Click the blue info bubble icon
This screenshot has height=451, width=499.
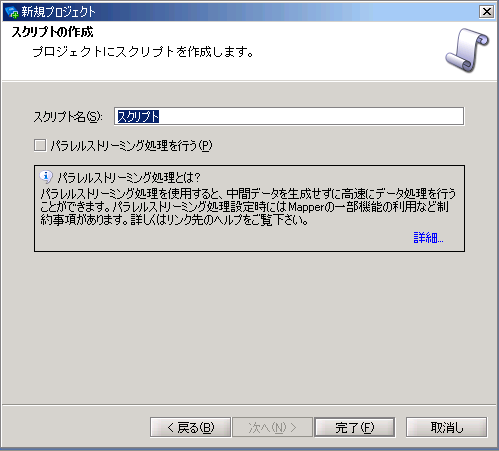click(46, 177)
